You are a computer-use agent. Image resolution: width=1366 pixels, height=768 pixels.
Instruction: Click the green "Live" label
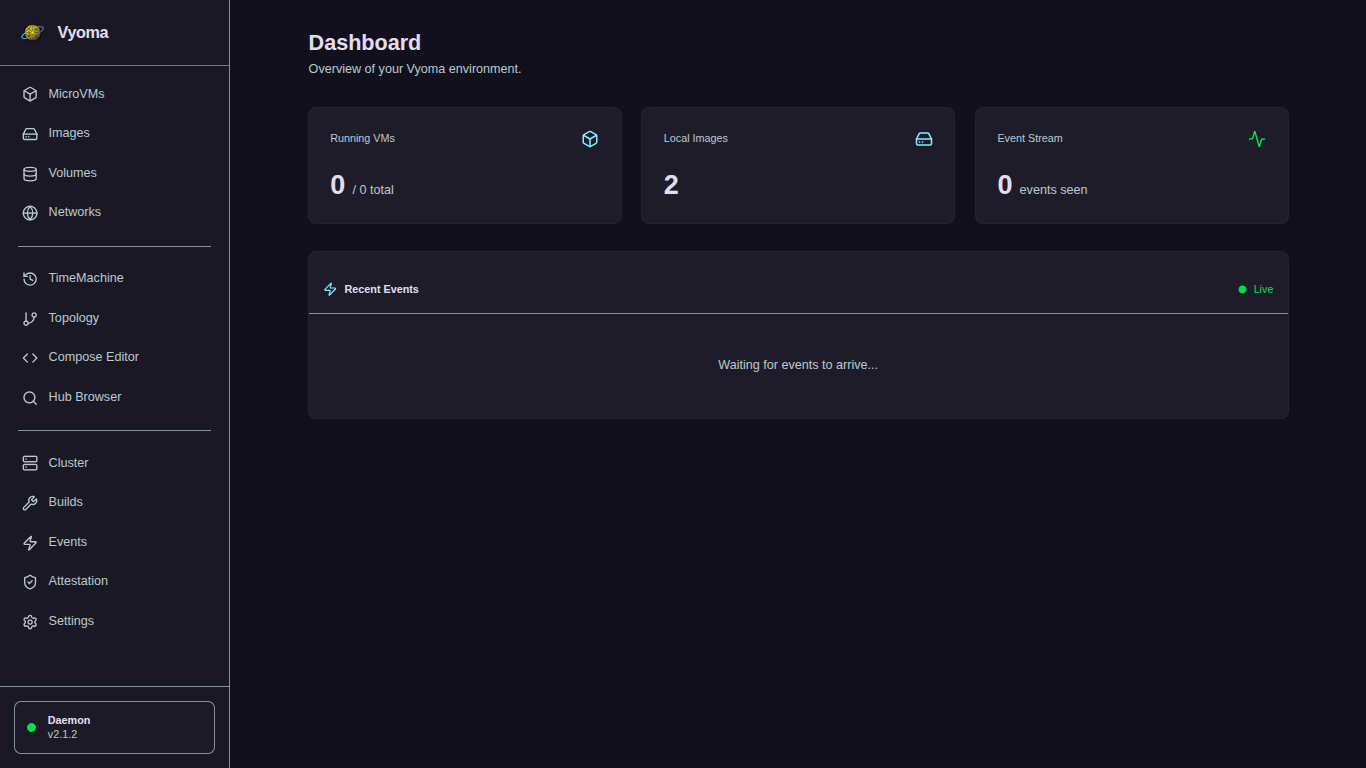pos(1263,289)
